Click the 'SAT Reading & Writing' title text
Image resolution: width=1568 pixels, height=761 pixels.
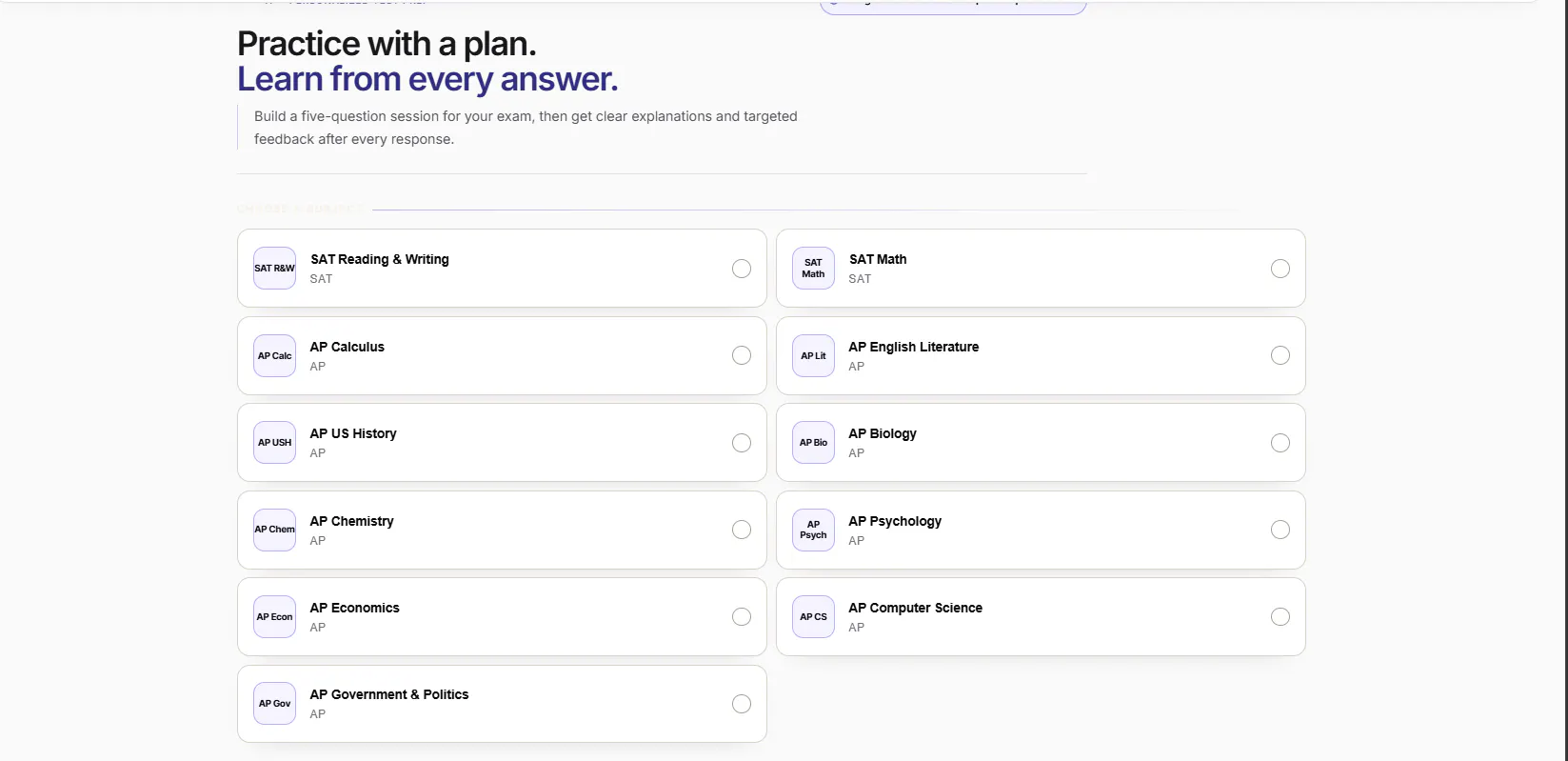click(x=380, y=259)
